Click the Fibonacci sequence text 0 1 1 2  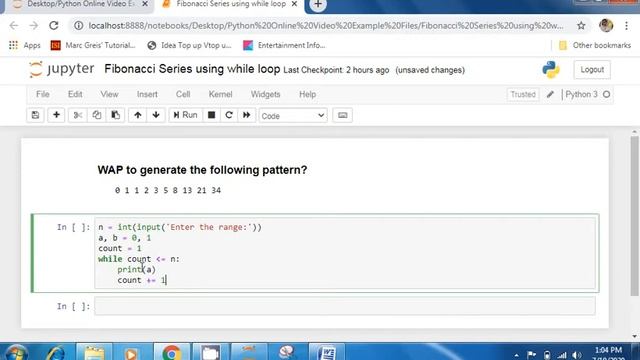click(x=168, y=190)
